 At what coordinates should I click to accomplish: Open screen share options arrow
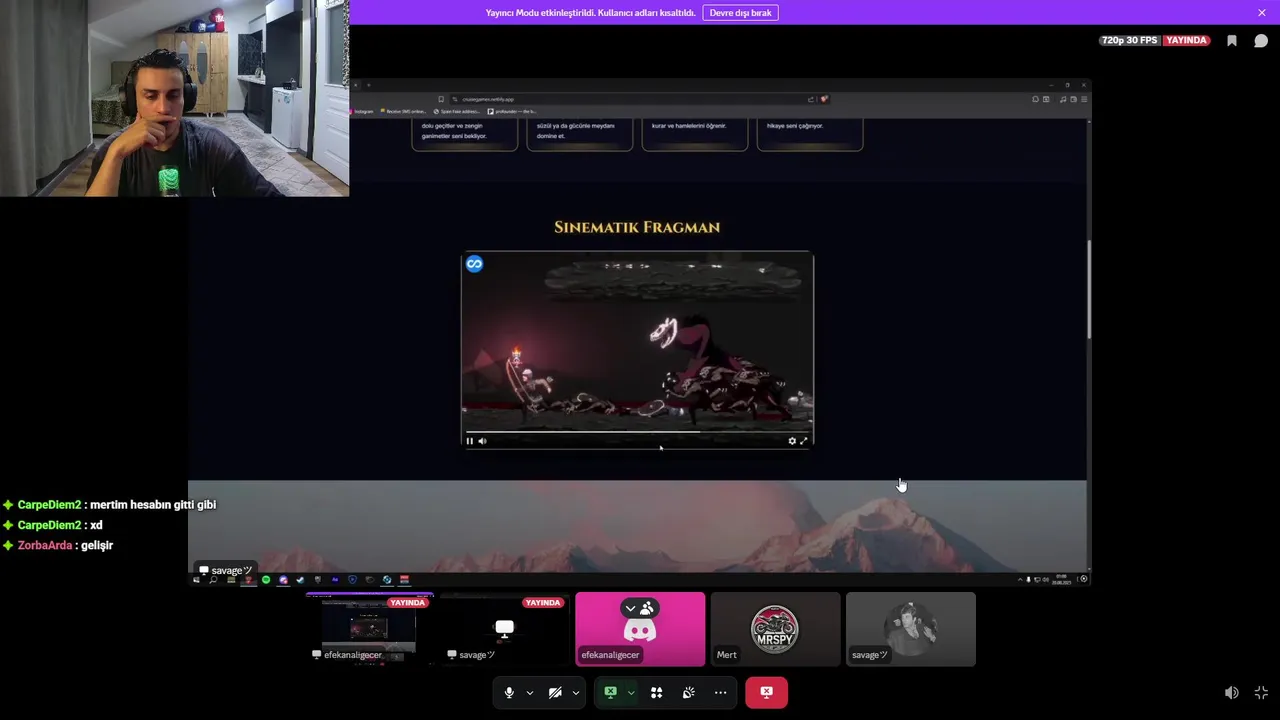click(x=631, y=693)
